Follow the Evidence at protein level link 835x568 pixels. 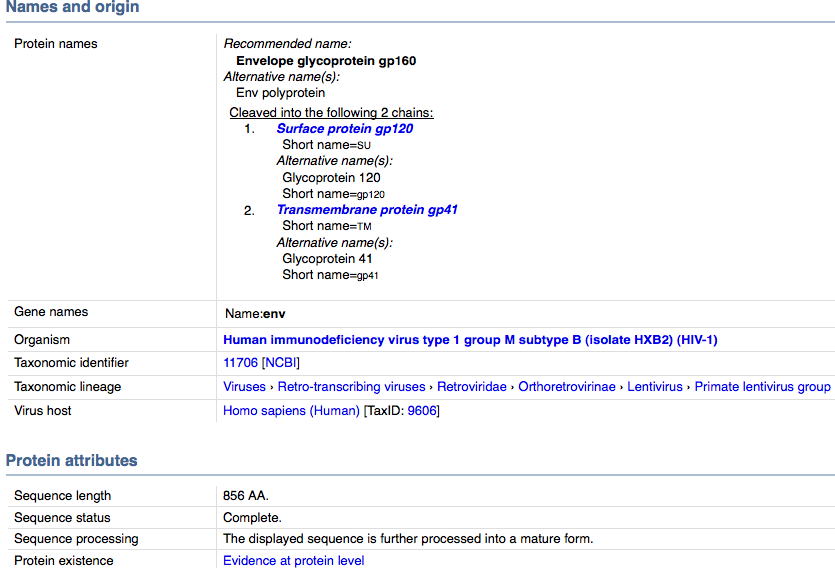click(x=293, y=561)
